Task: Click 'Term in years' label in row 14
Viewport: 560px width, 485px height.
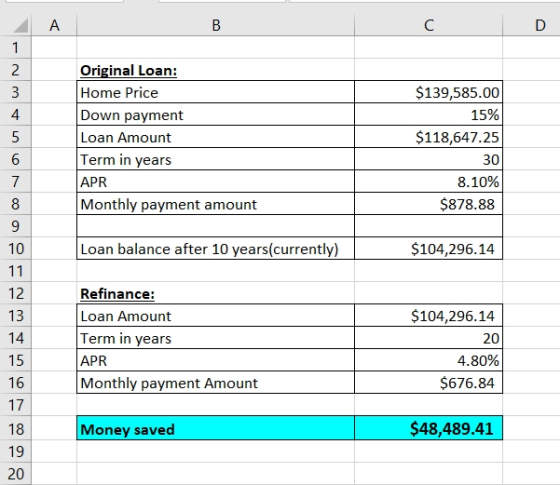Action: tap(216, 338)
